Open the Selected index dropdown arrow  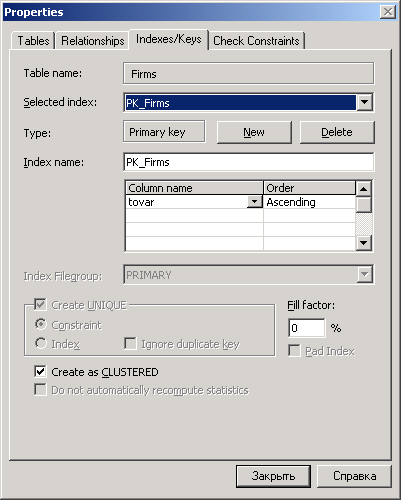[364, 102]
